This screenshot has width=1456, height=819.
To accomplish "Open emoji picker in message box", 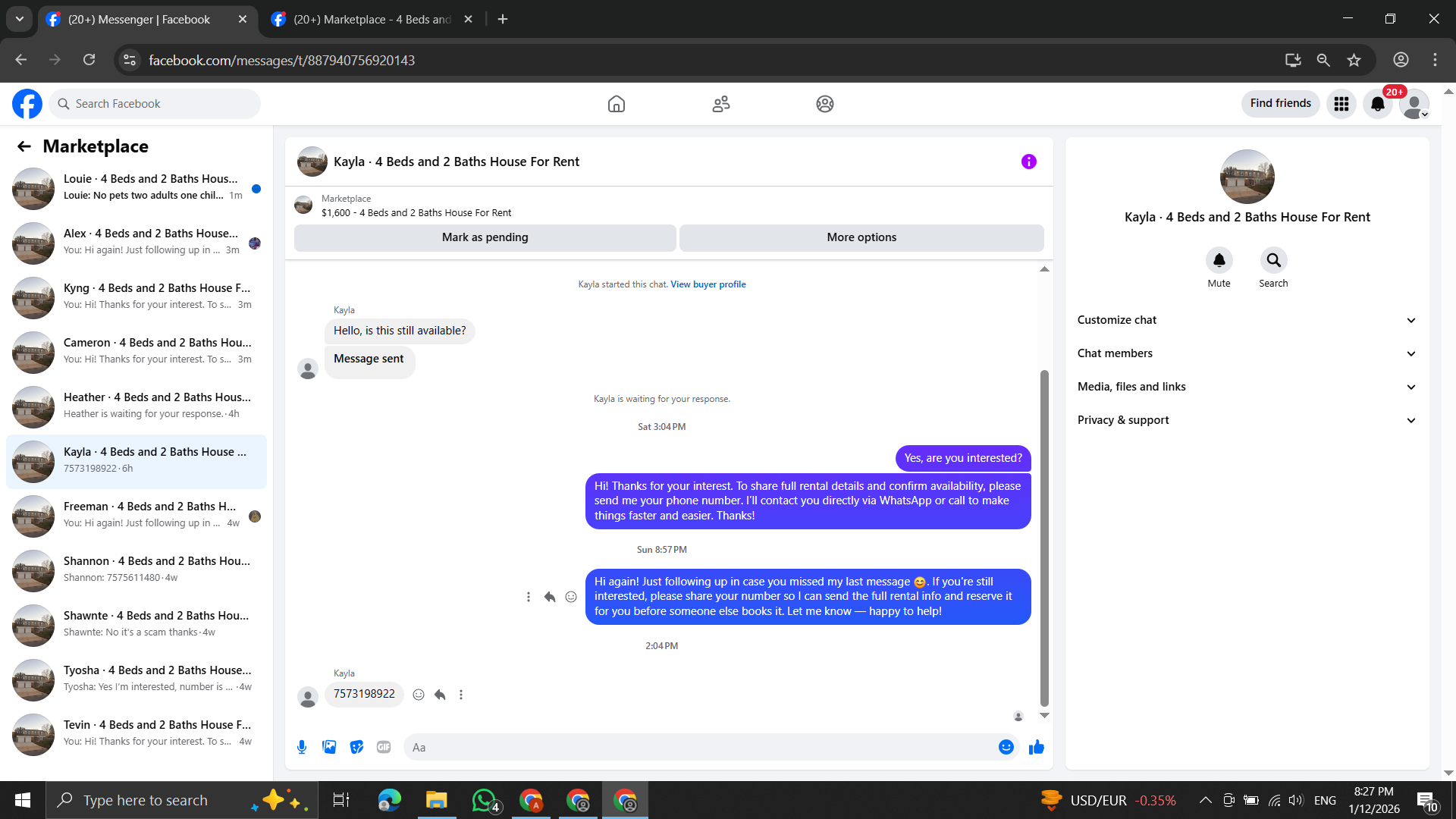I will [x=1006, y=747].
